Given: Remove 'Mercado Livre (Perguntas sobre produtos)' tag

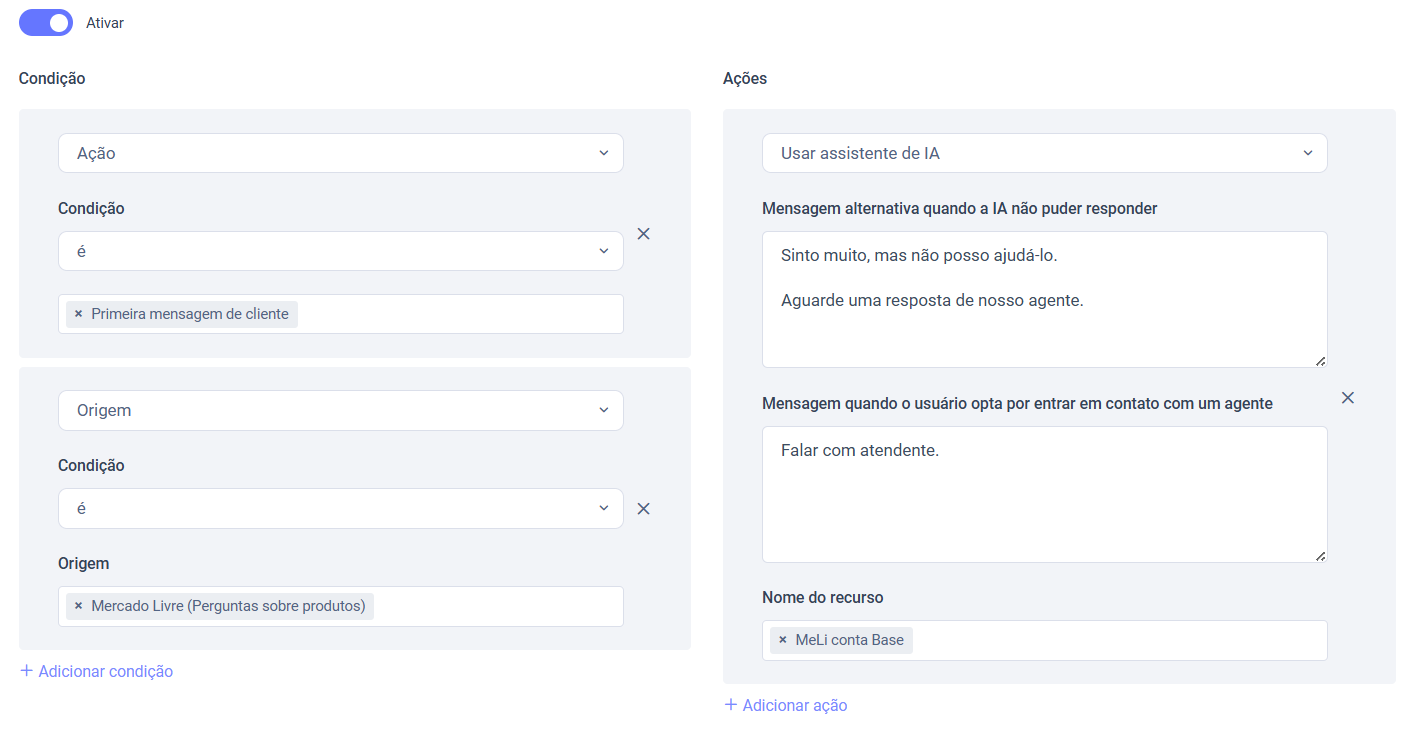Looking at the screenshot, I should tap(78, 606).
